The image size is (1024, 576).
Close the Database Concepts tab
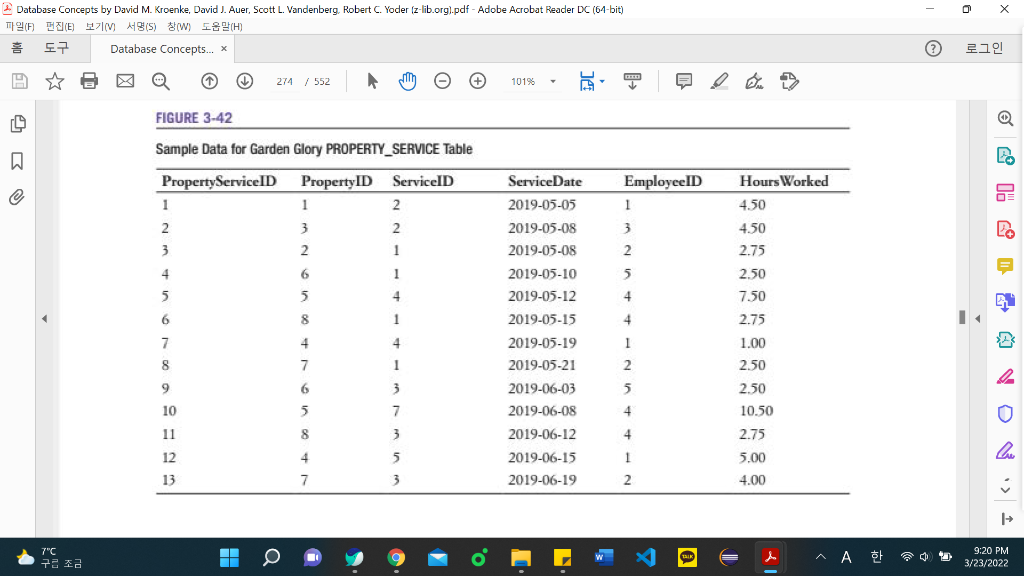224,49
